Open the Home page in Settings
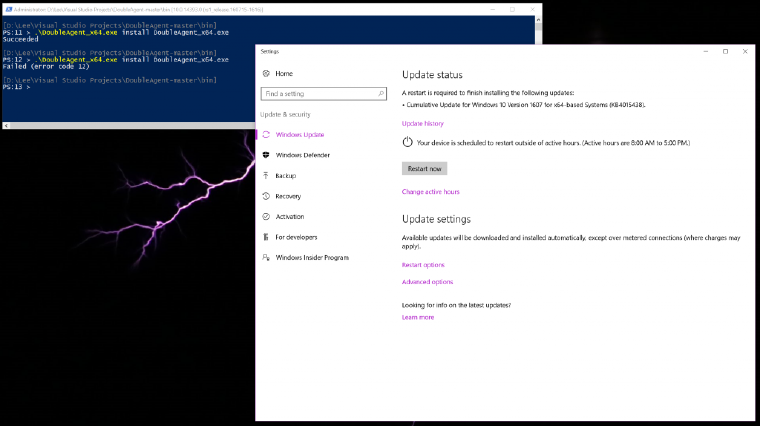The height and width of the screenshot is (426, 760). tap(284, 74)
